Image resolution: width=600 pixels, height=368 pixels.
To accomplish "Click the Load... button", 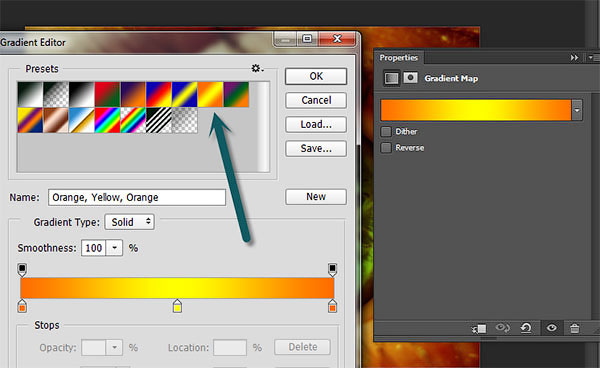I will click(x=316, y=124).
